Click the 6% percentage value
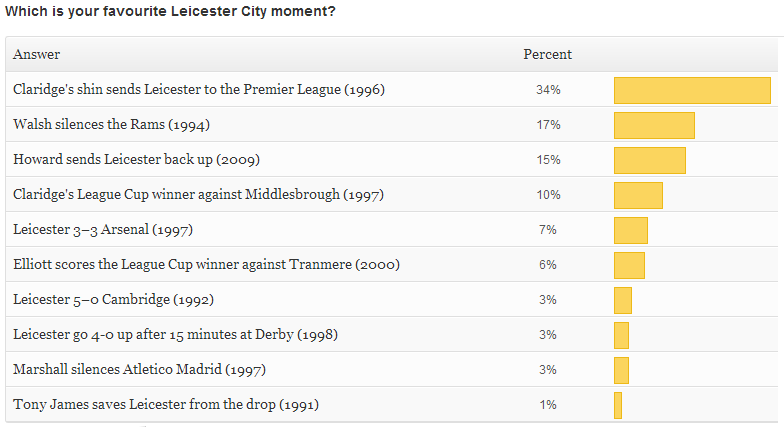This screenshot has height=427, width=784. 548,265
